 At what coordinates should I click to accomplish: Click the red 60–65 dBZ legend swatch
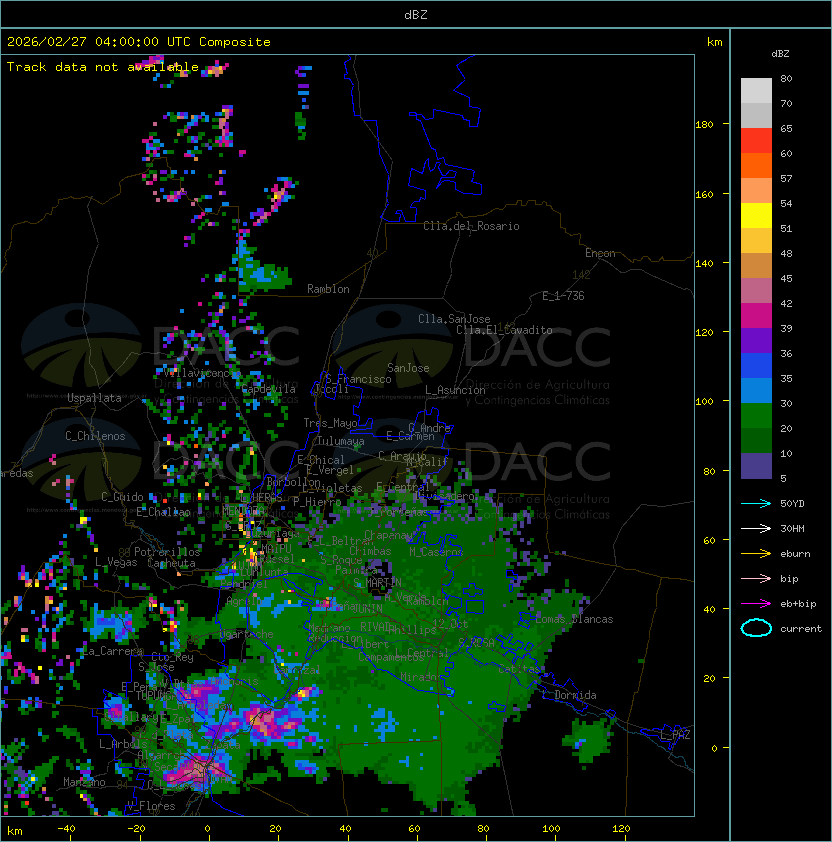[x=756, y=141]
